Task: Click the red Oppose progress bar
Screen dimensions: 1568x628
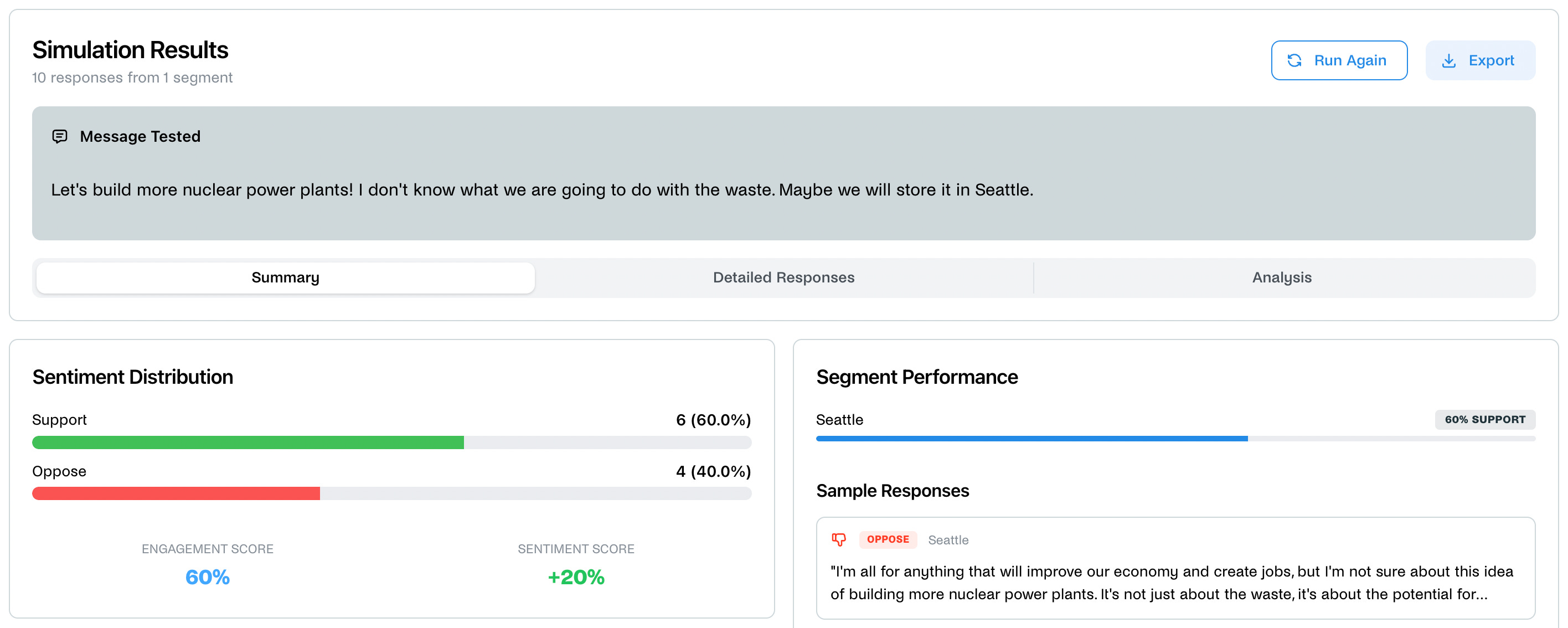Action: 176,493
